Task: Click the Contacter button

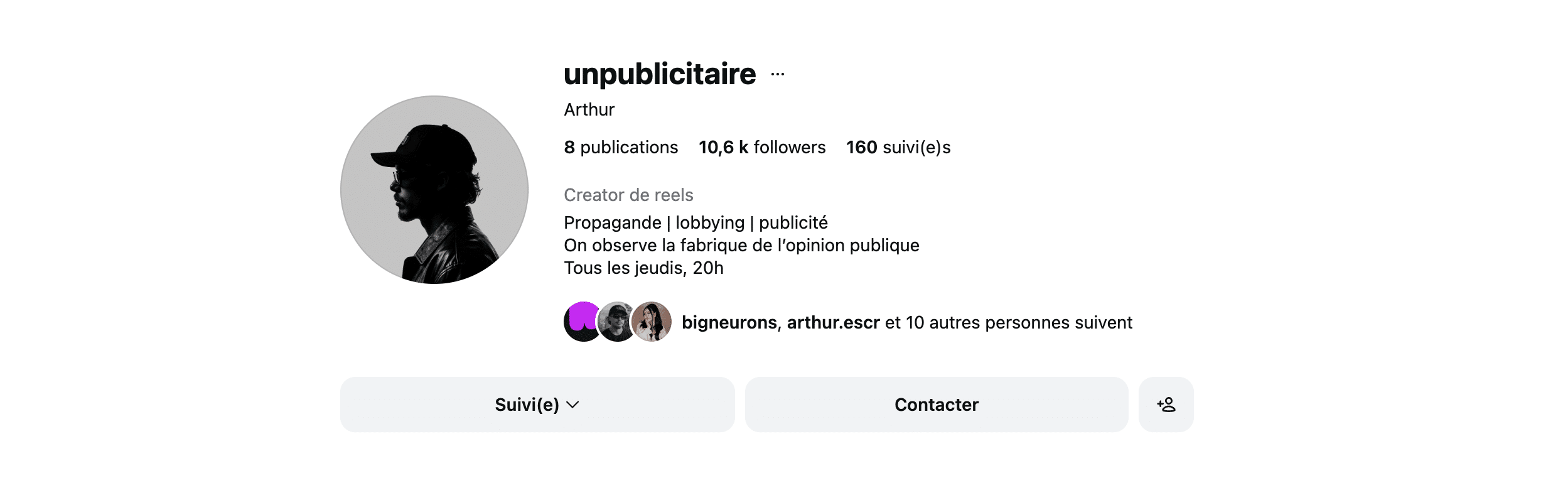Action: click(x=937, y=405)
